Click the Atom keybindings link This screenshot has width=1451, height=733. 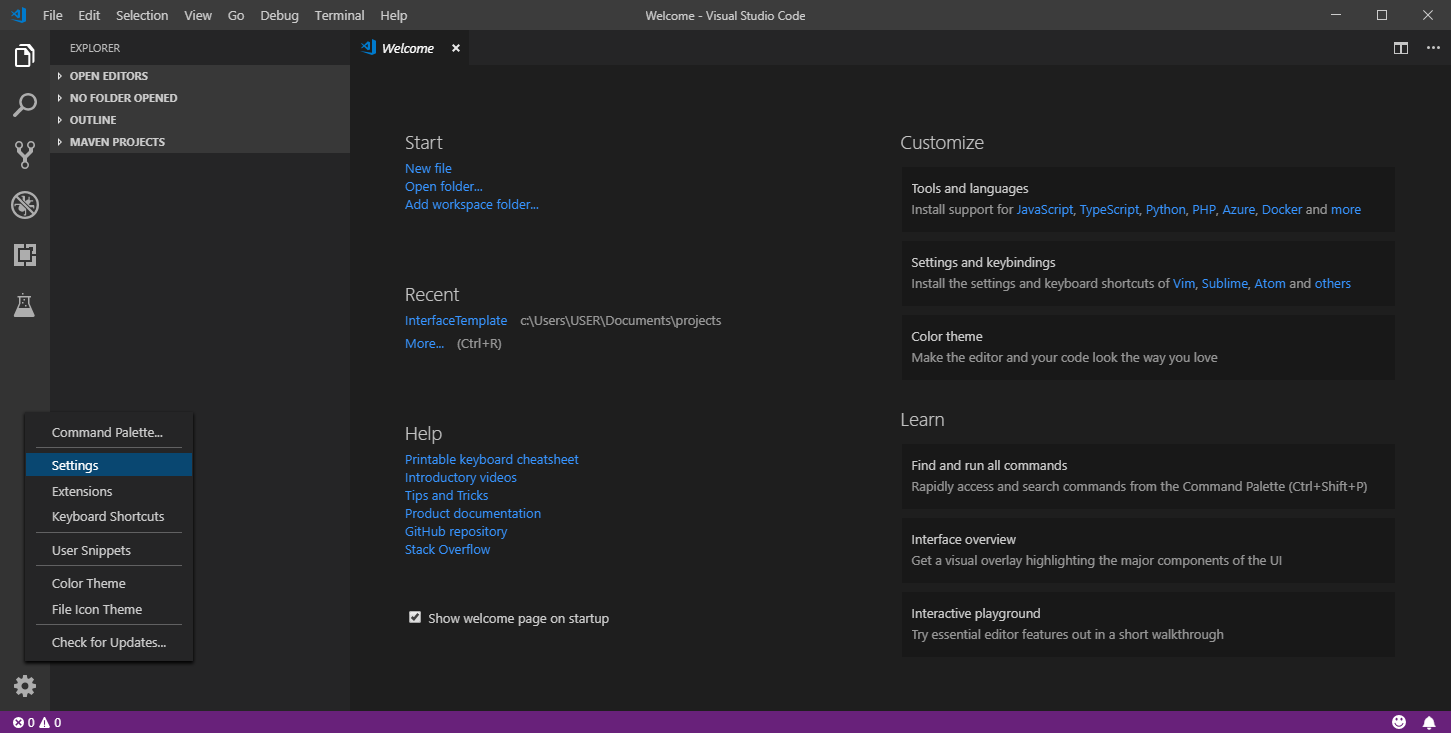point(1270,284)
